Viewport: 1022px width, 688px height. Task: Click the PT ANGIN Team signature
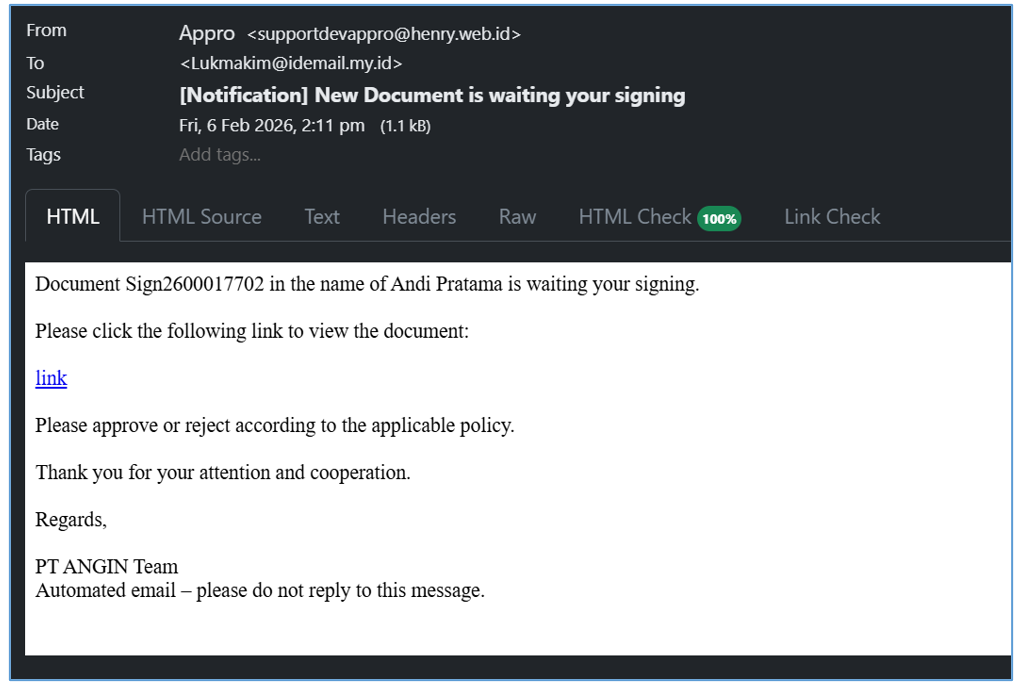pyautogui.click(x=106, y=567)
